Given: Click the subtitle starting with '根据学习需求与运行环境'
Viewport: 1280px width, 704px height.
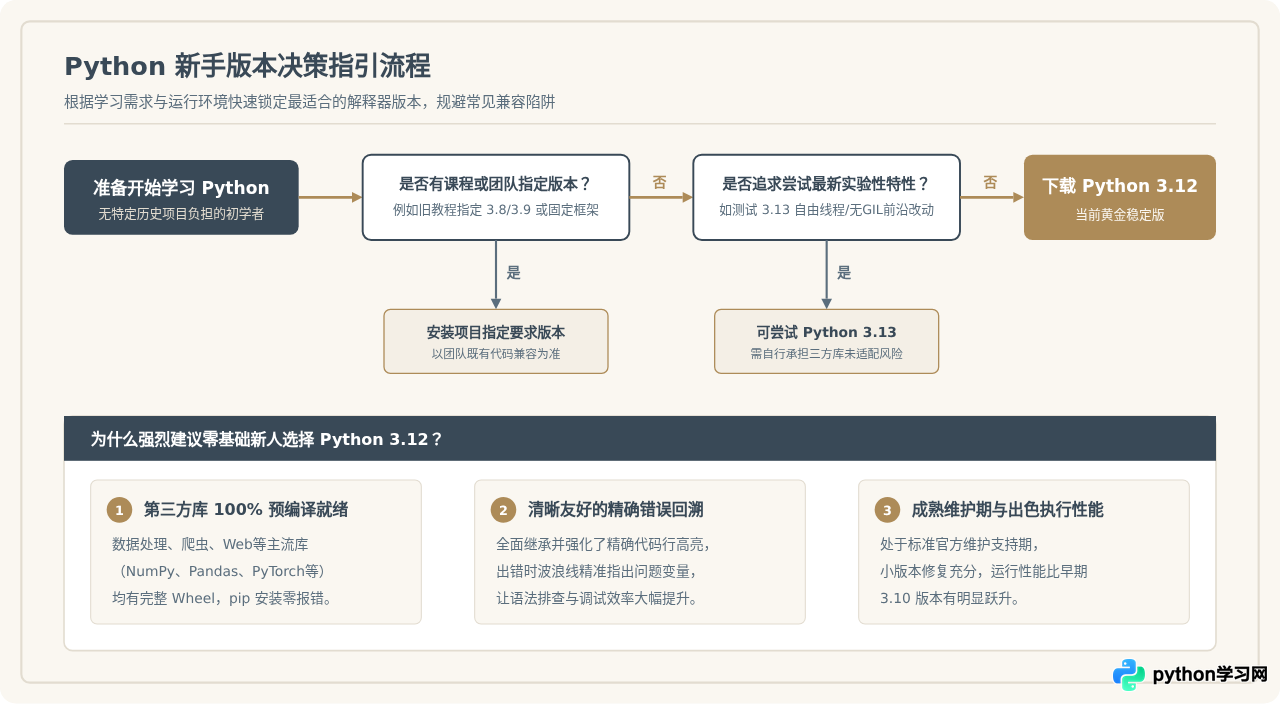Looking at the screenshot, I should 310,102.
